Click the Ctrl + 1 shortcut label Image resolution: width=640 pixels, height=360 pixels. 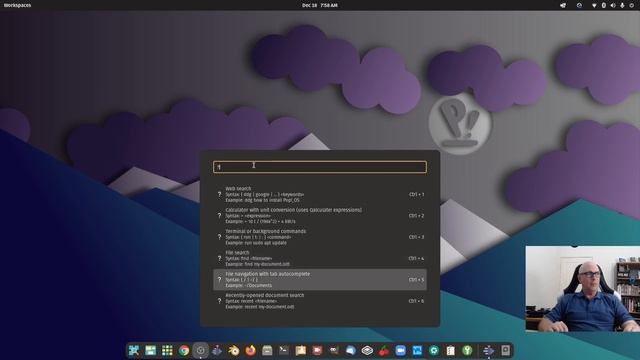point(416,195)
